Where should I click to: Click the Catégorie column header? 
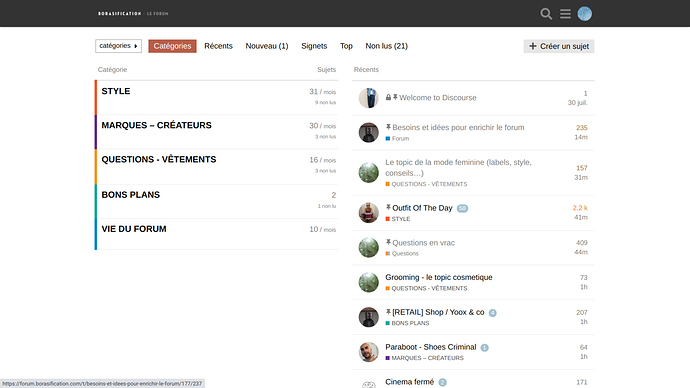(112, 70)
